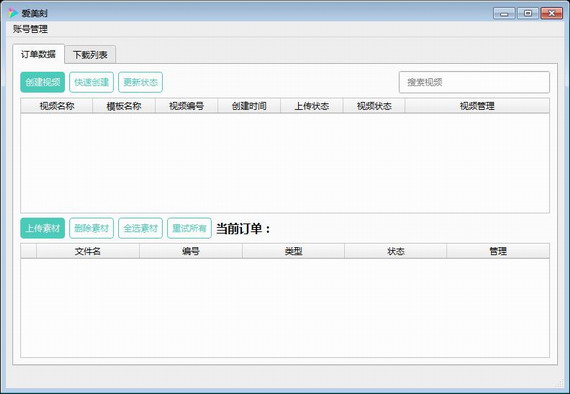Click the 快速创建 button

92,82
